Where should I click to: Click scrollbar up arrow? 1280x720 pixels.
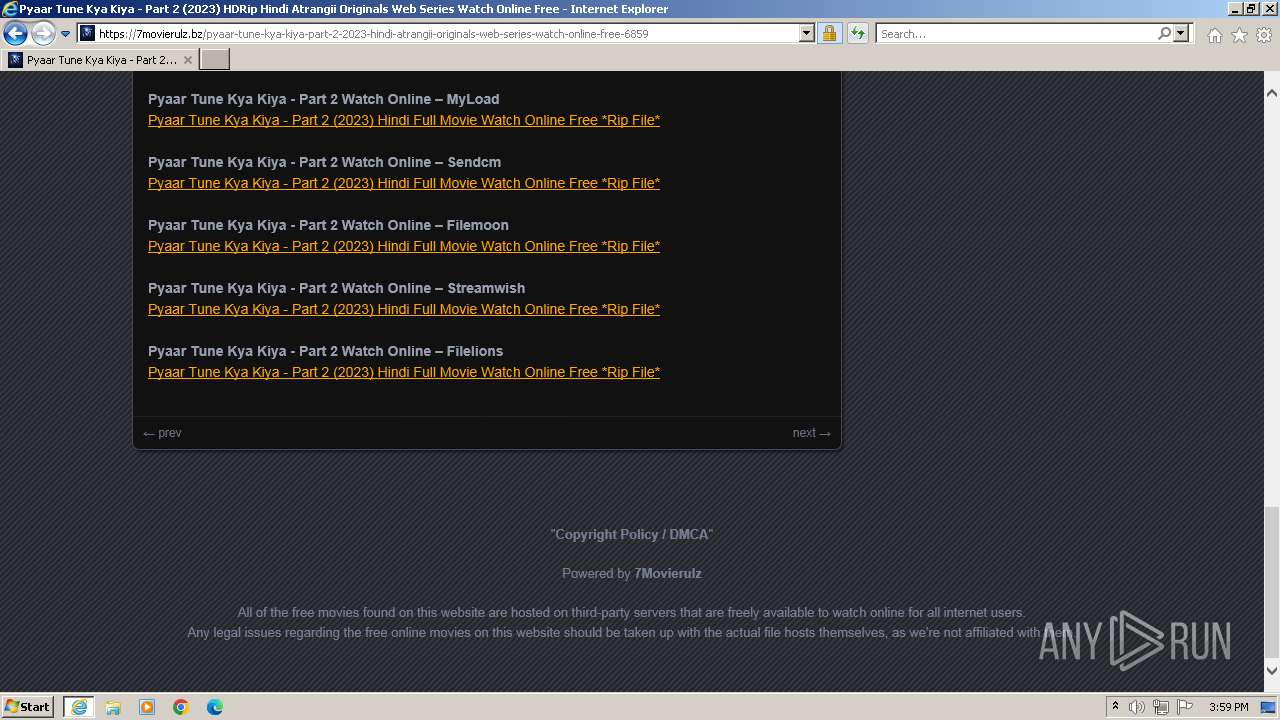(1272, 93)
